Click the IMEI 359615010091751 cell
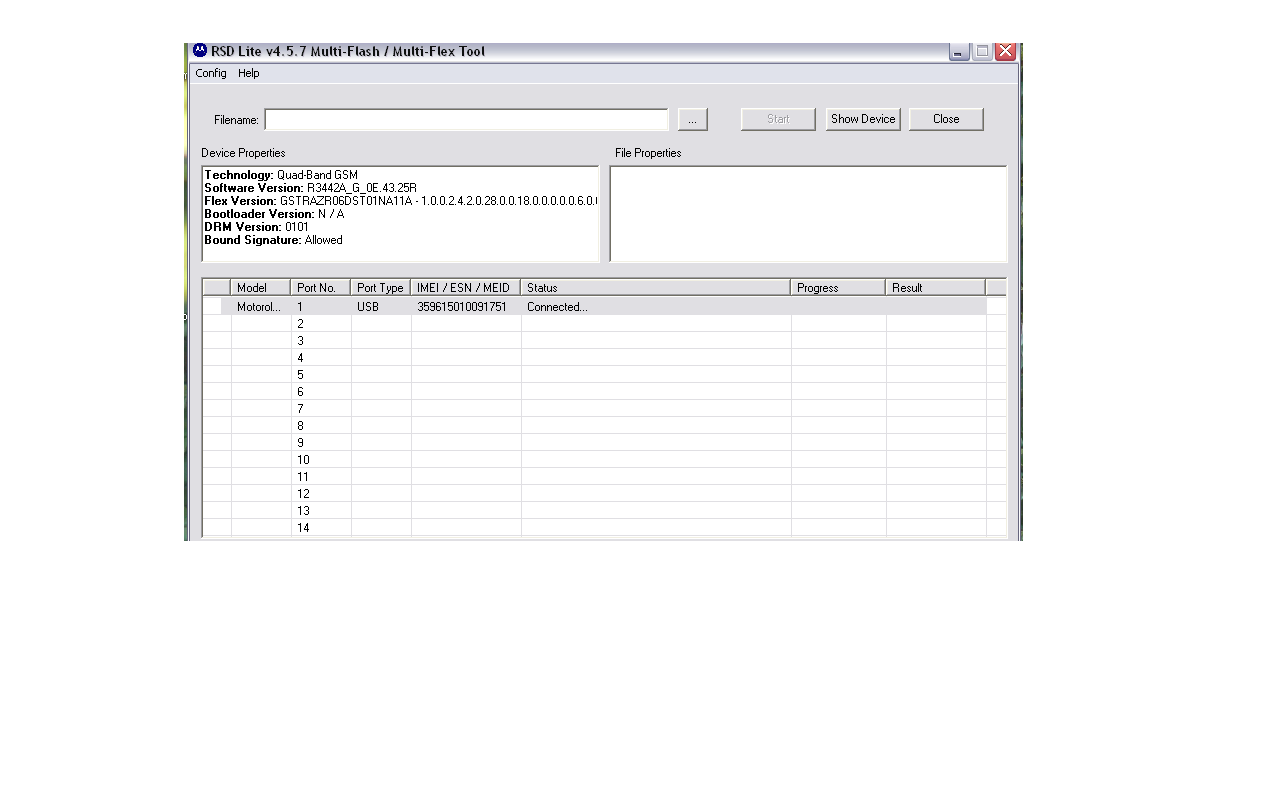 coord(466,307)
